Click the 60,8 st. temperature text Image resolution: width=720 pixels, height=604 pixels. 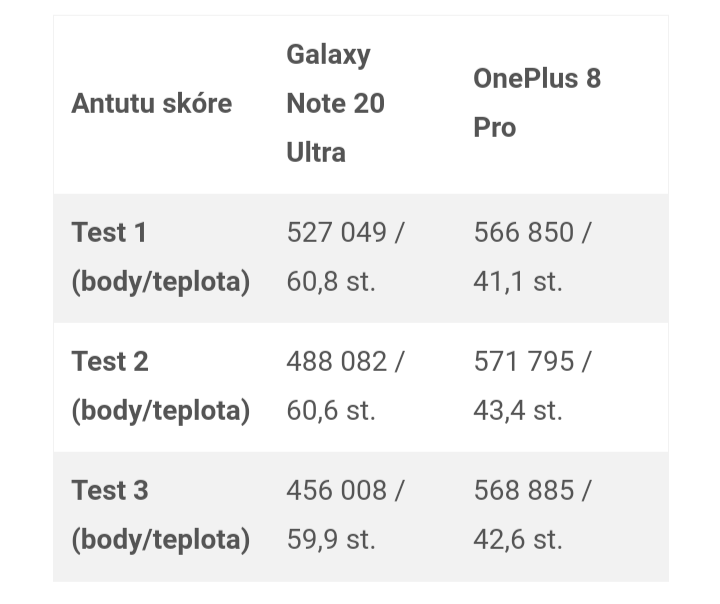point(331,281)
